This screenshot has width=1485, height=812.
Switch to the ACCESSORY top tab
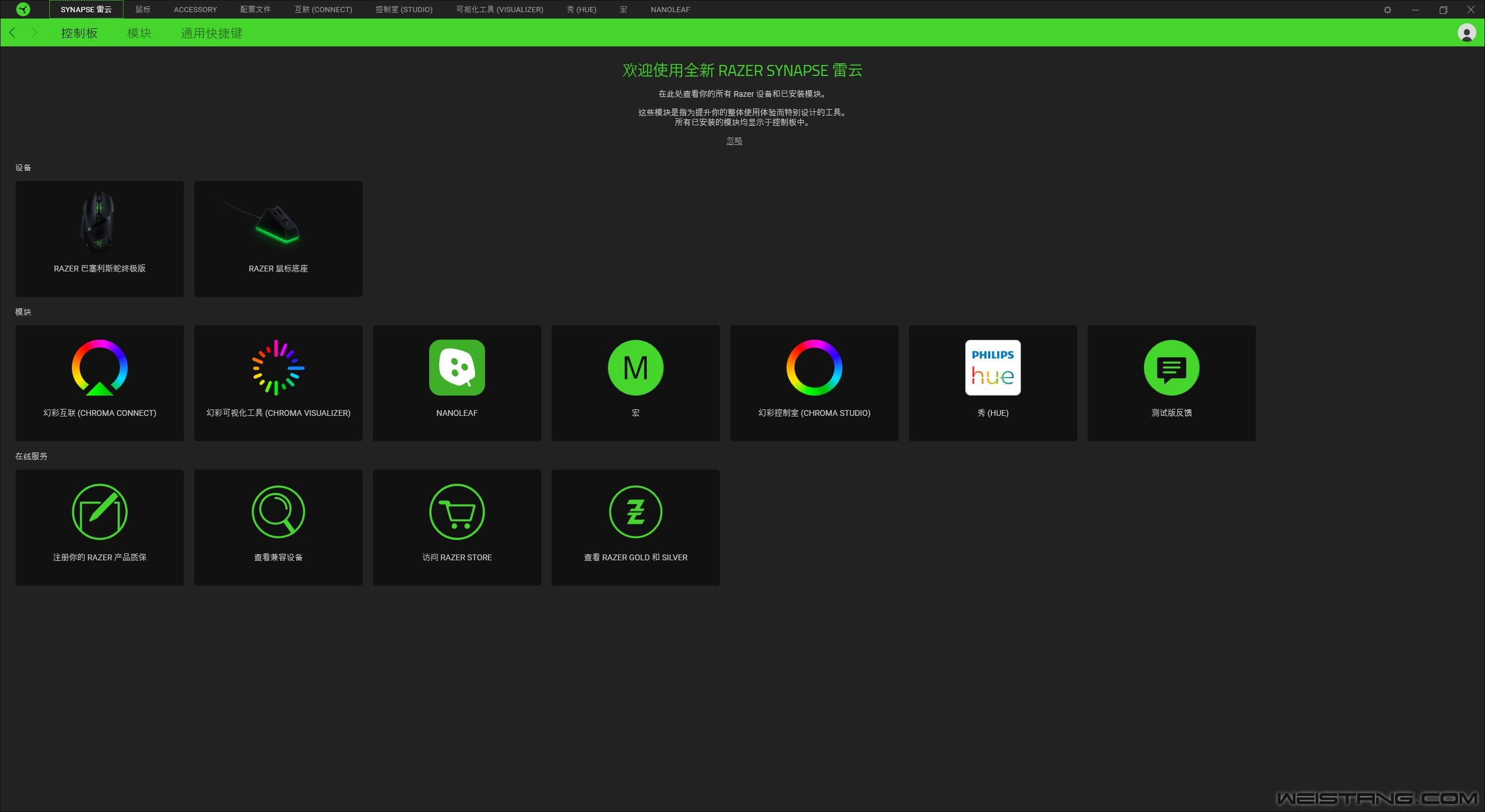pyautogui.click(x=195, y=9)
